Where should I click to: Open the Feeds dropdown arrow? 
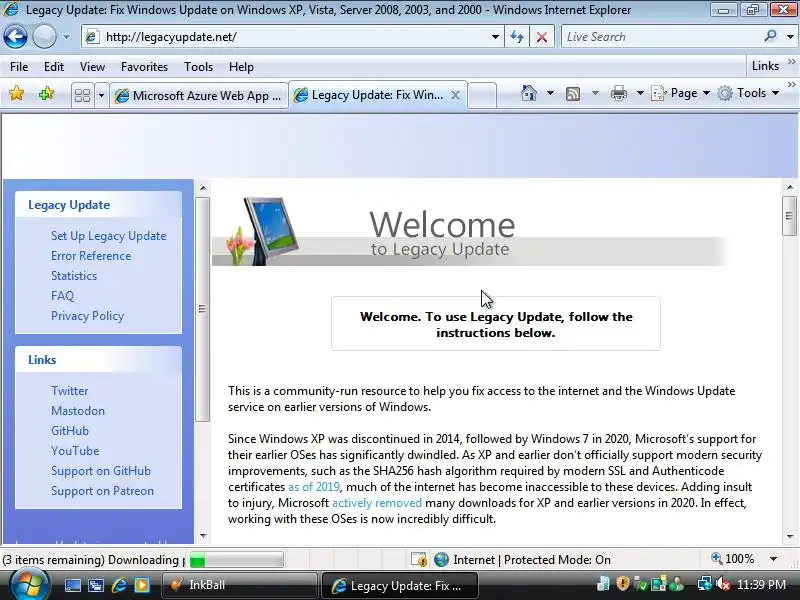(x=595, y=93)
